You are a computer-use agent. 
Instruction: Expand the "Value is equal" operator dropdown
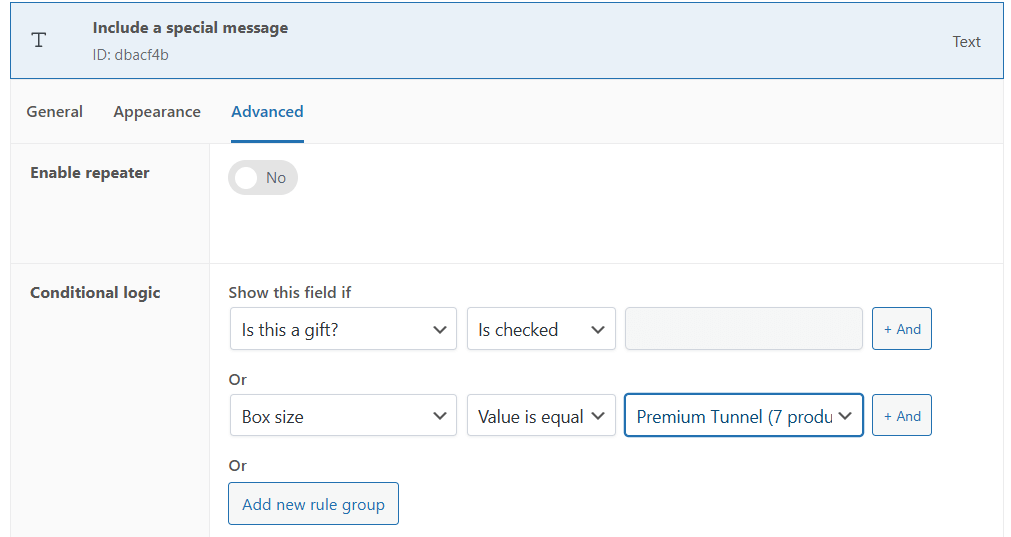[x=541, y=416]
